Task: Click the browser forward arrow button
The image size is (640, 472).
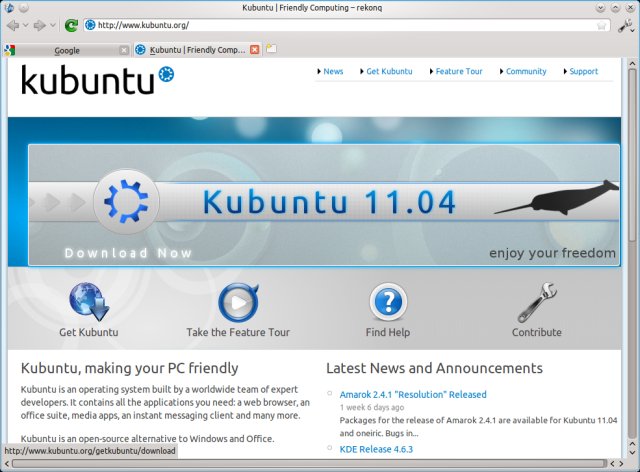Action: pyautogui.click(x=40, y=25)
